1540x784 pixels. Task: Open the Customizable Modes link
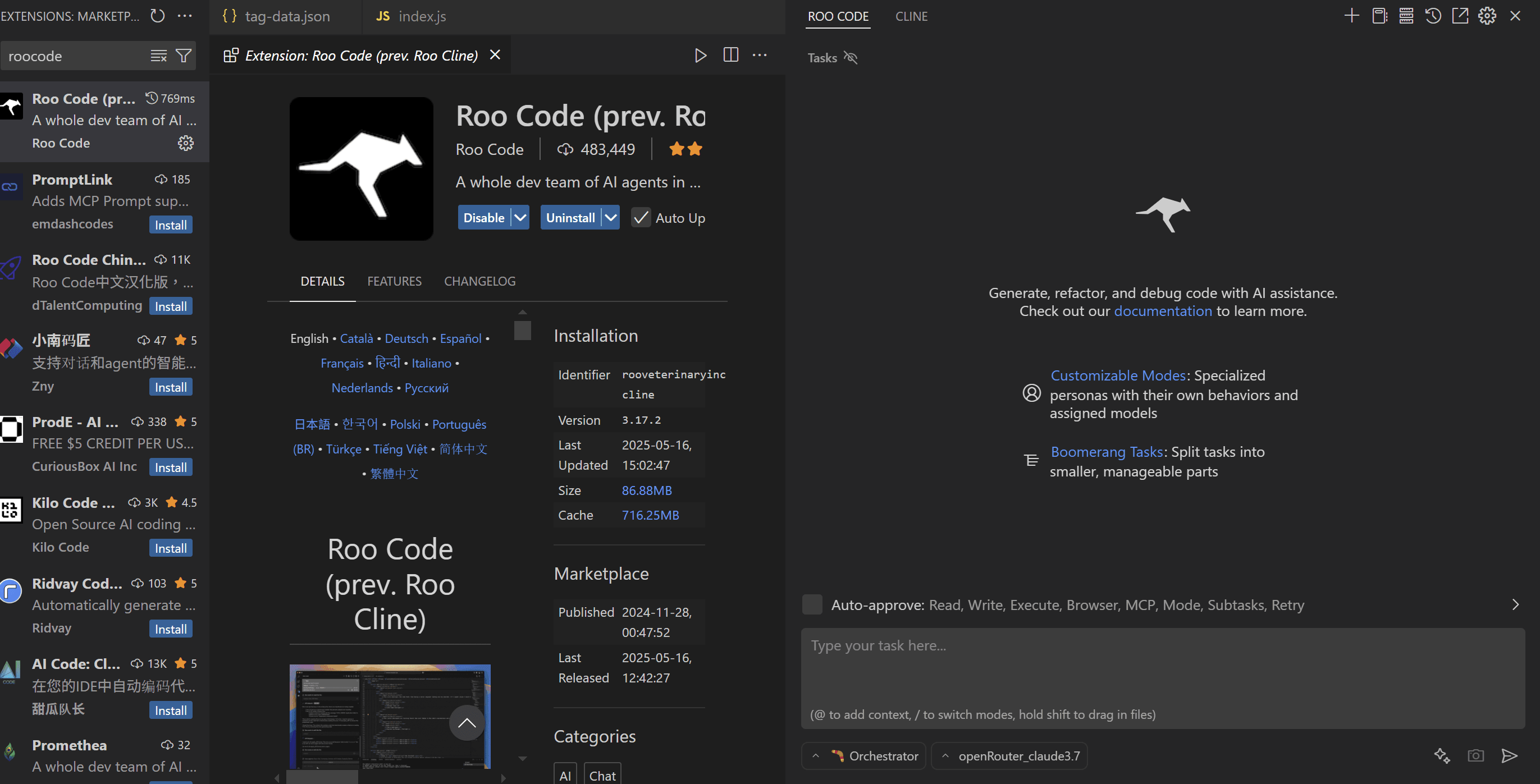coord(1118,375)
